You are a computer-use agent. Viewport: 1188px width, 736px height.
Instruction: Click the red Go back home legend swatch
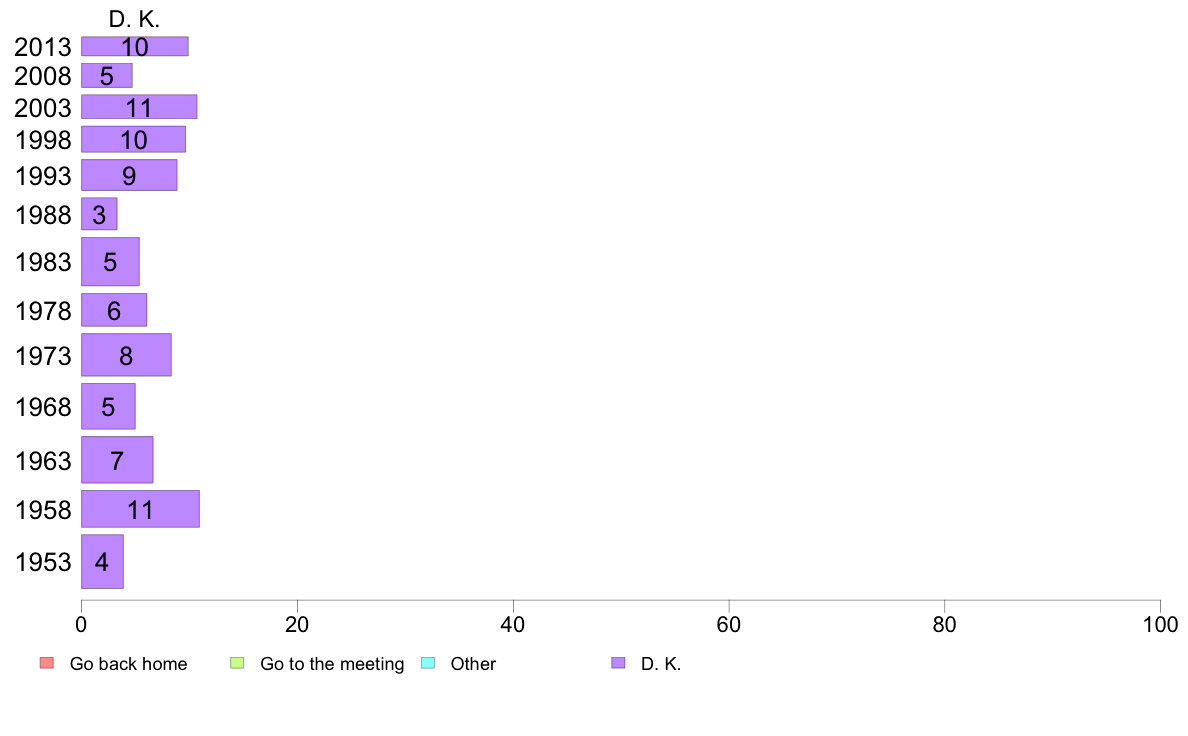pyautogui.click(x=47, y=663)
